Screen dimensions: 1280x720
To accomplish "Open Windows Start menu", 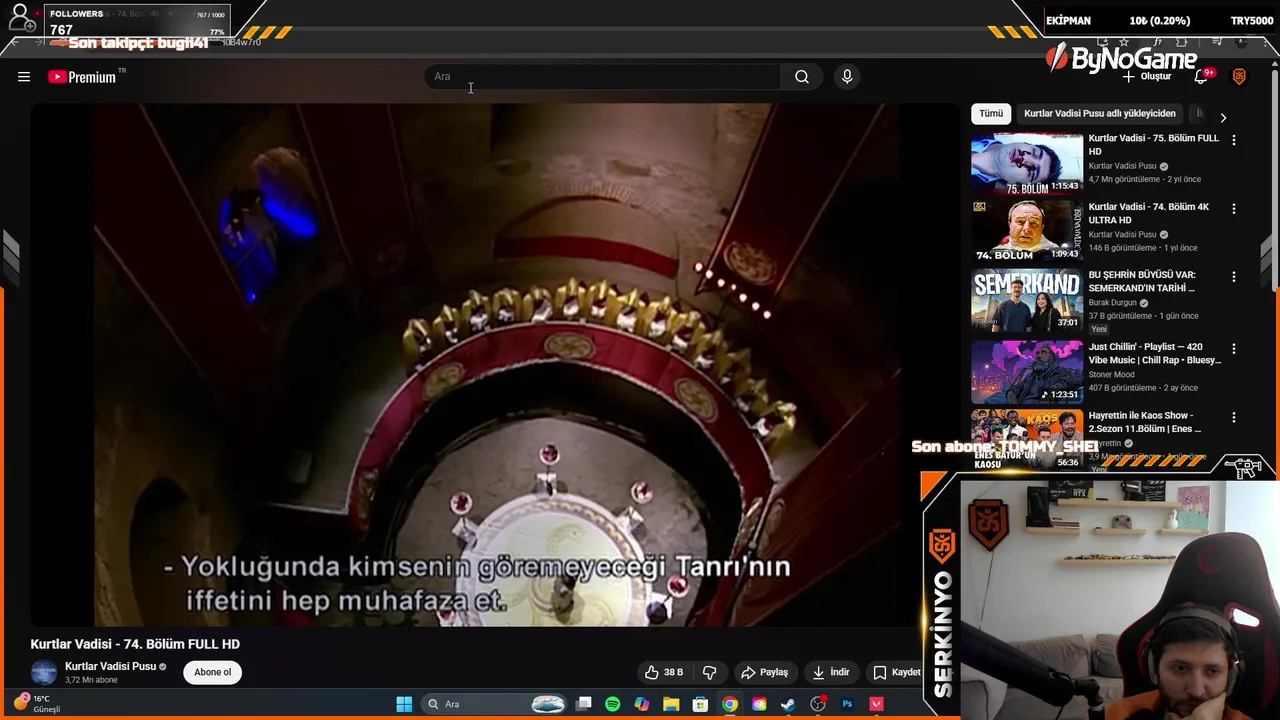I will tap(404, 704).
